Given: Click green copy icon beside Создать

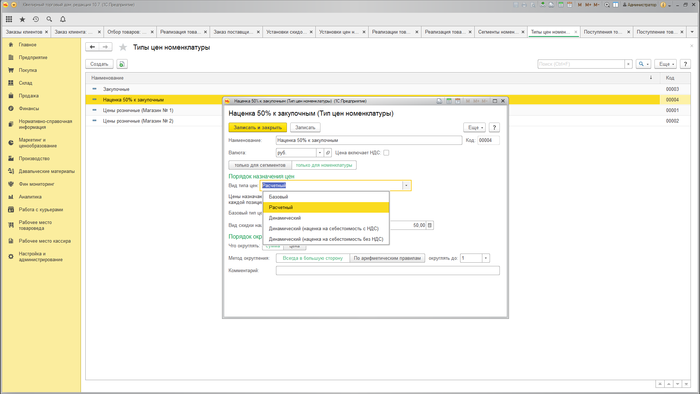Looking at the screenshot, I should [122, 64].
